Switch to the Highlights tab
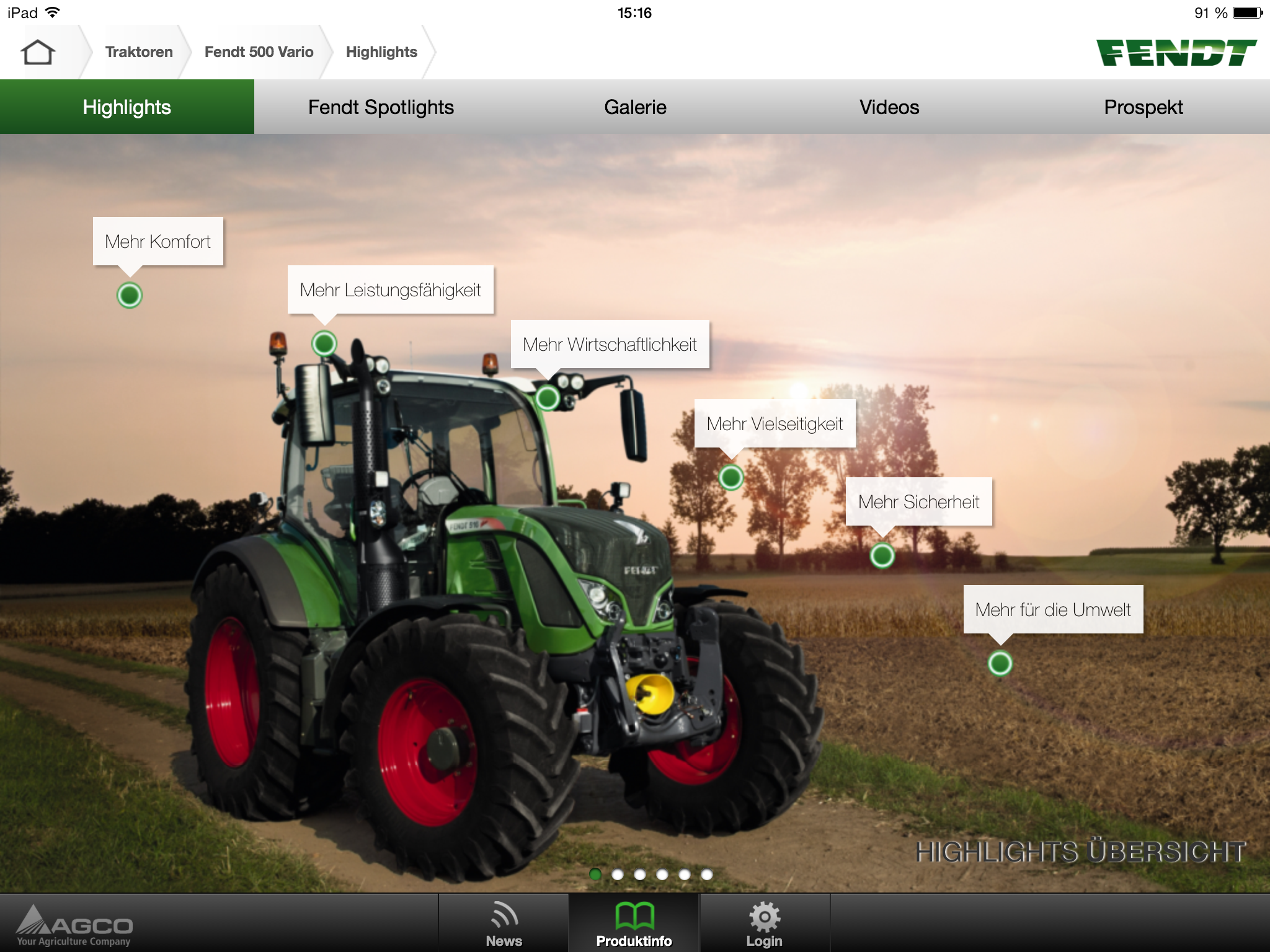This screenshot has height=952, width=1270. click(127, 107)
